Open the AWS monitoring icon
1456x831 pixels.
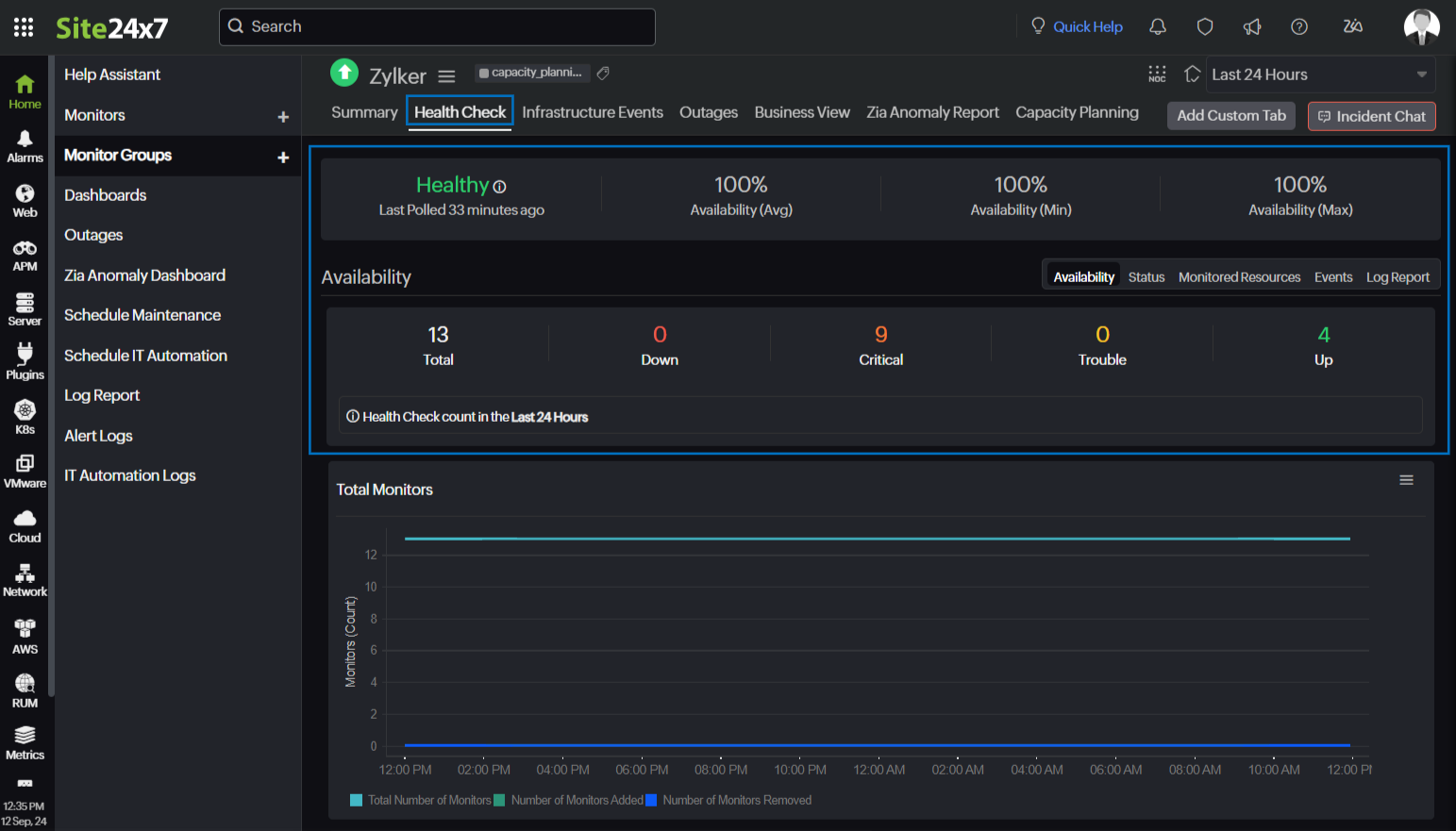coord(25,636)
